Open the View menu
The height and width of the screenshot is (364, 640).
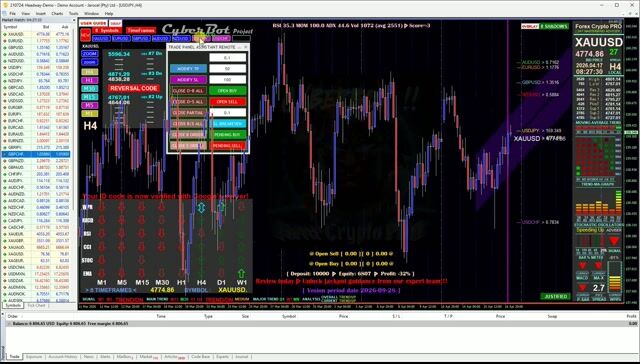[x=26, y=13]
